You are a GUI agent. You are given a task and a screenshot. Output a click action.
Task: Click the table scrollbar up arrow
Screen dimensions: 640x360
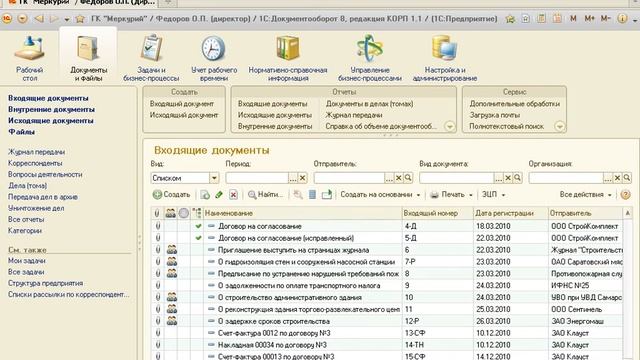click(627, 212)
